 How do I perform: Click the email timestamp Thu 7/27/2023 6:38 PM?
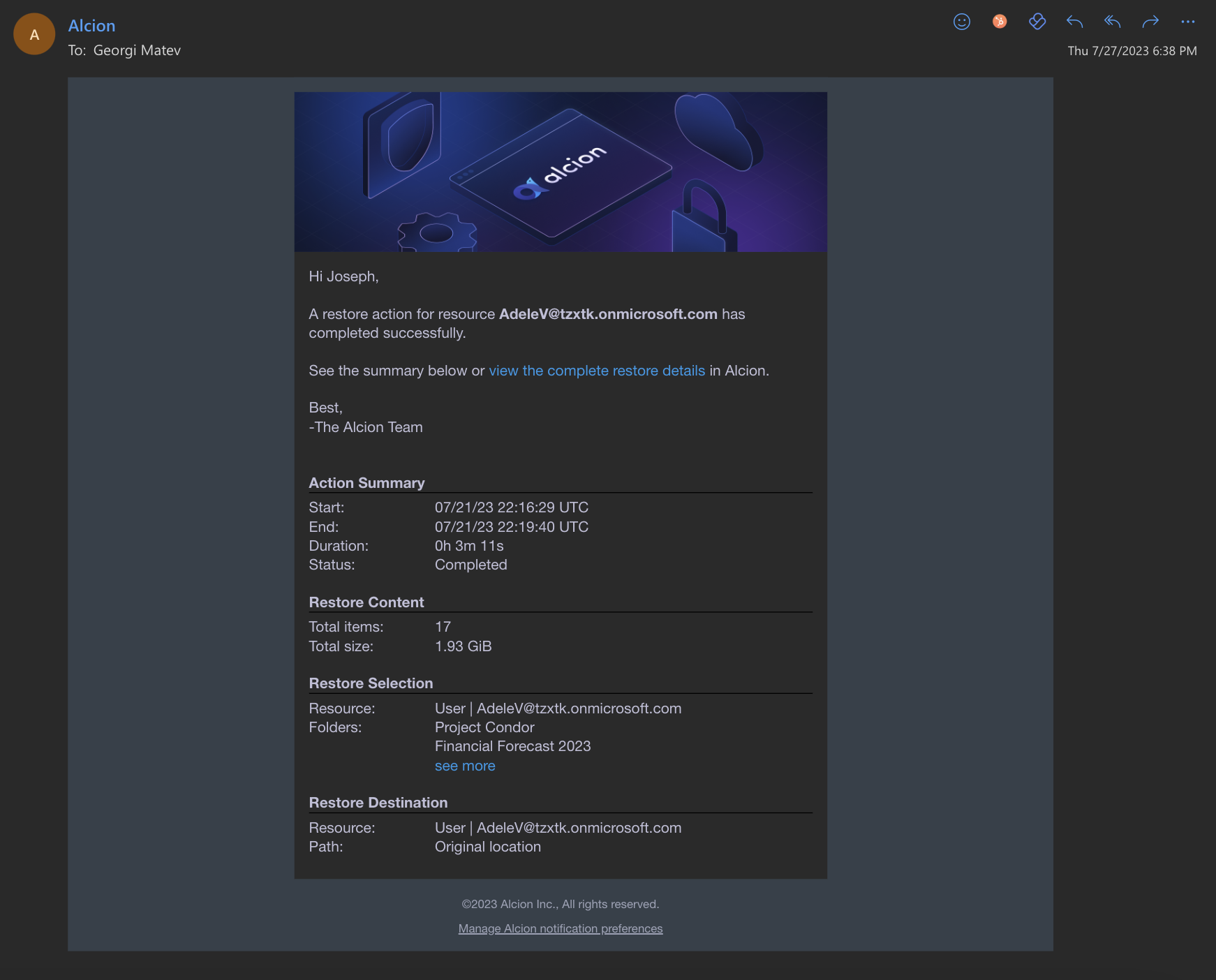(1132, 51)
